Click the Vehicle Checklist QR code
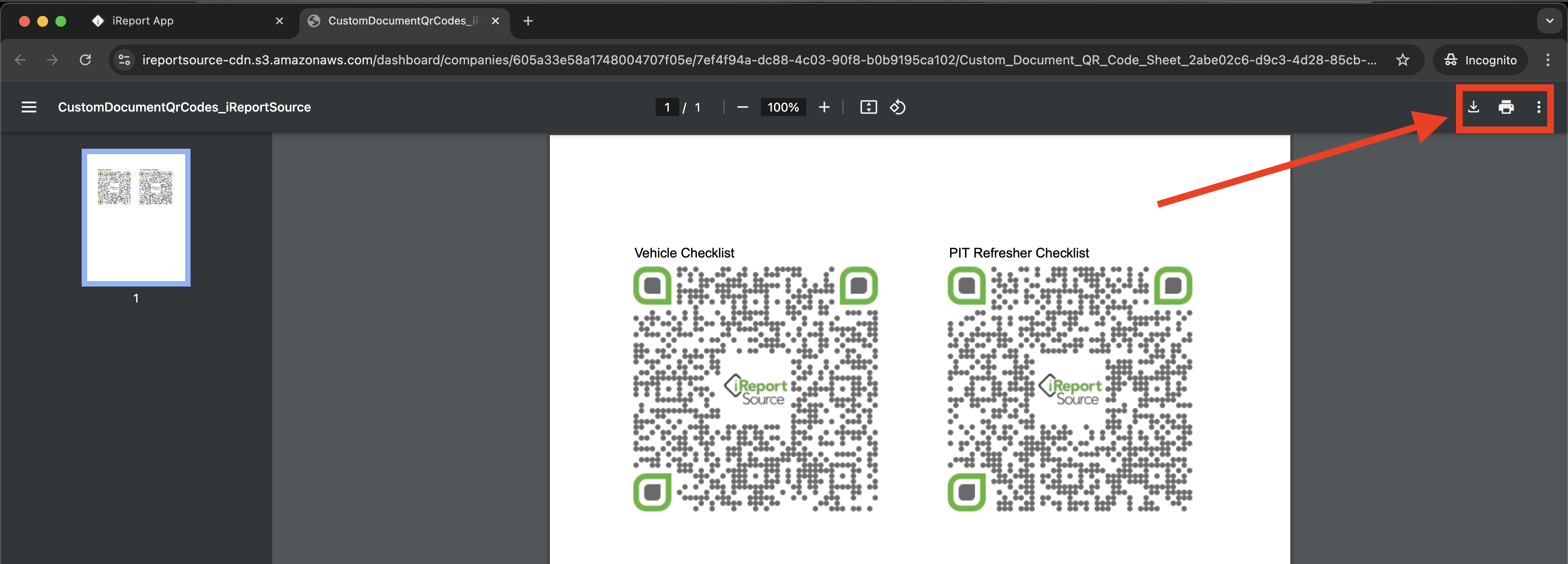Screen dimensions: 1568x564 pyautogui.click(x=755, y=389)
